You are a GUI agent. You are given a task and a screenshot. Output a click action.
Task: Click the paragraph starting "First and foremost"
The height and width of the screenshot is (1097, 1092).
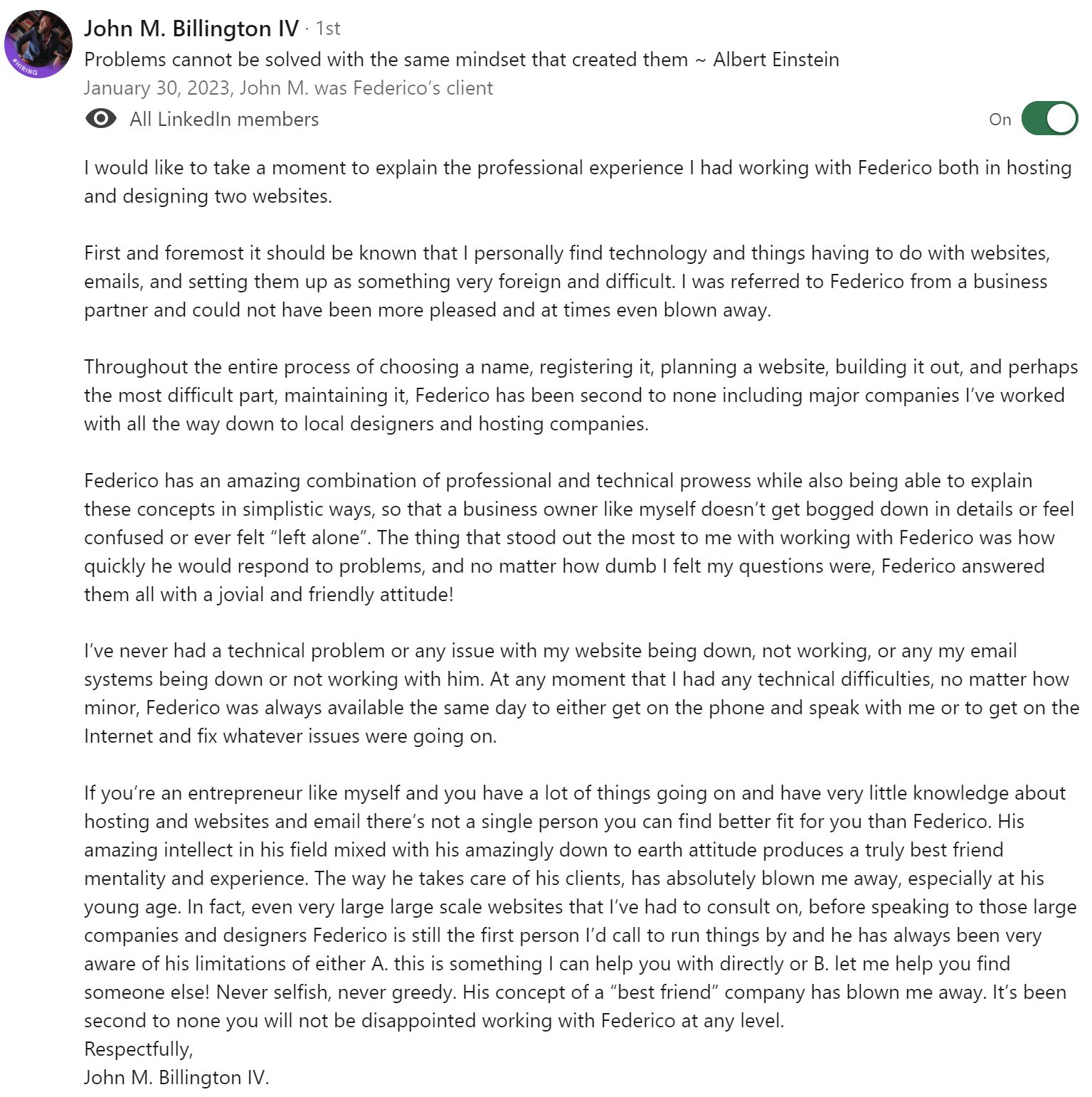(x=566, y=282)
